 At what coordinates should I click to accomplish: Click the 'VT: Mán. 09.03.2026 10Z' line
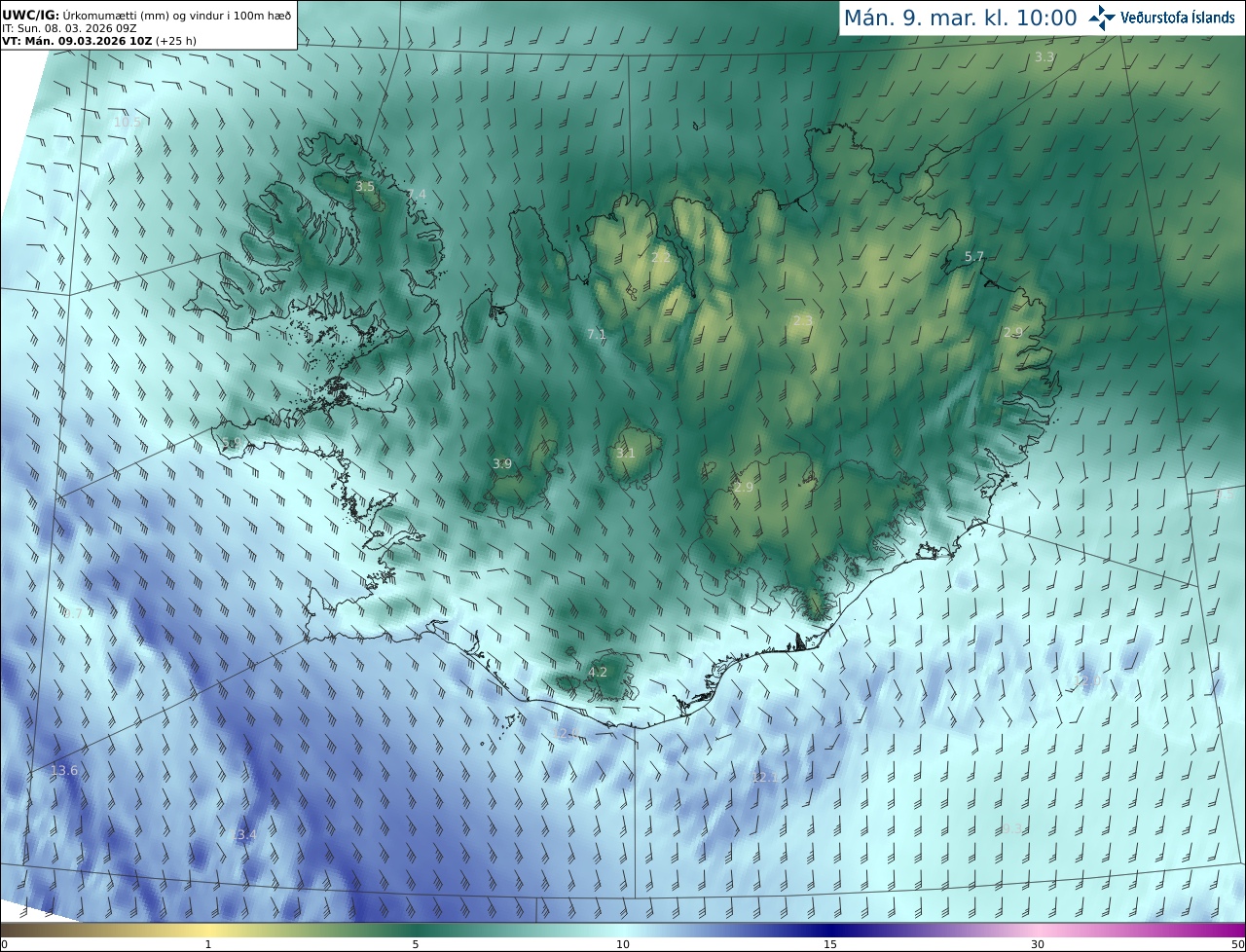[x=99, y=41]
